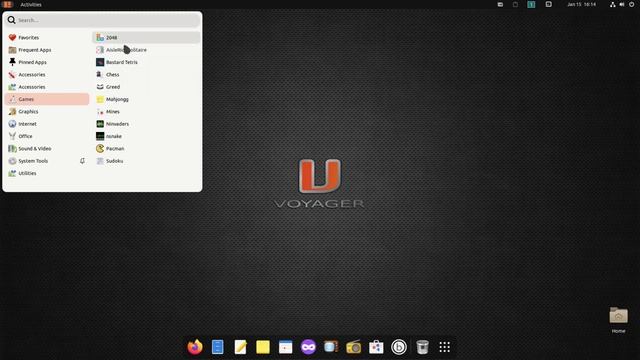Show the Utilities category
The height and width of the screenshot is (360, 640).
click(x=47, y=173)
